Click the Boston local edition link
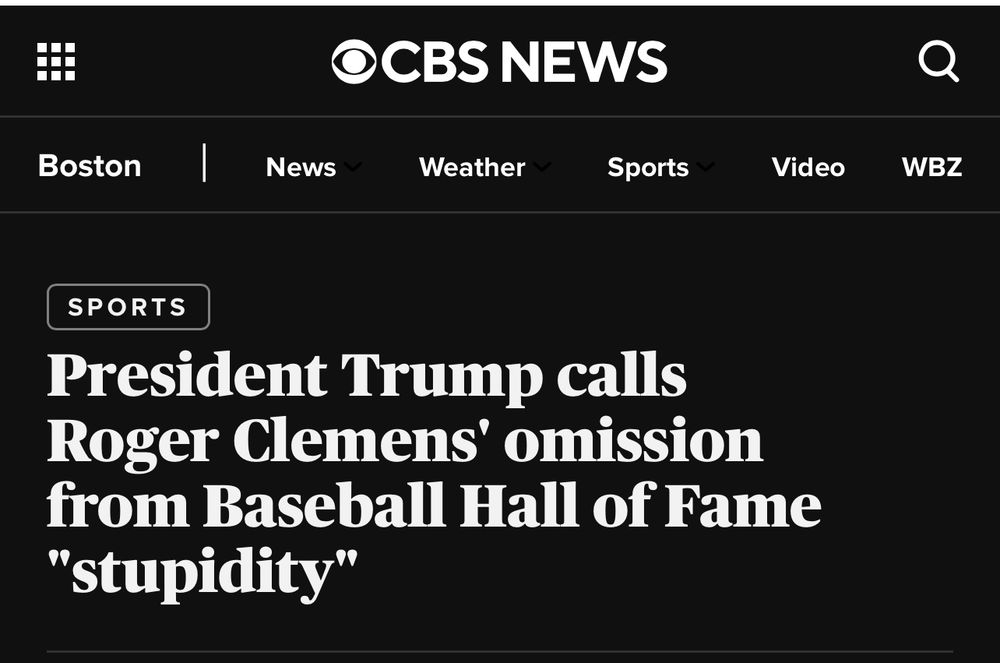Image resolution: width=1000 pixels, height=663 pixels. pyautogui.click(x=89, y=165)
